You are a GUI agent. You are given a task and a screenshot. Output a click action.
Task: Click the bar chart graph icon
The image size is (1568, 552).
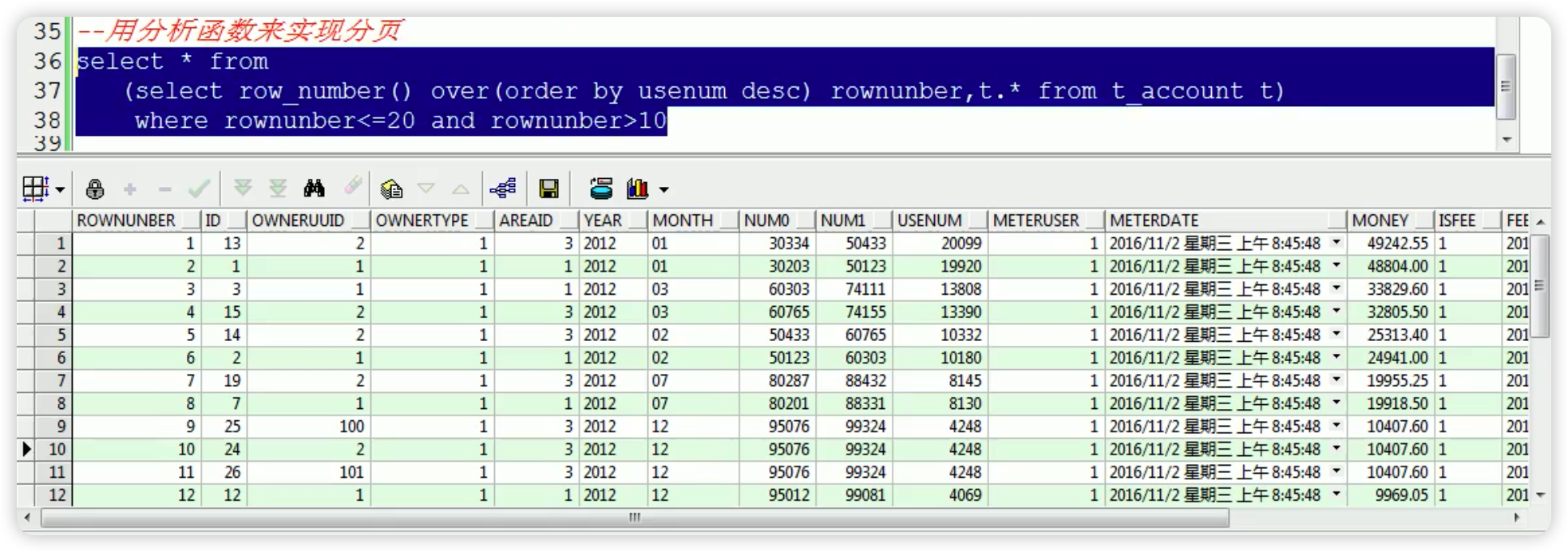point(637,189)
